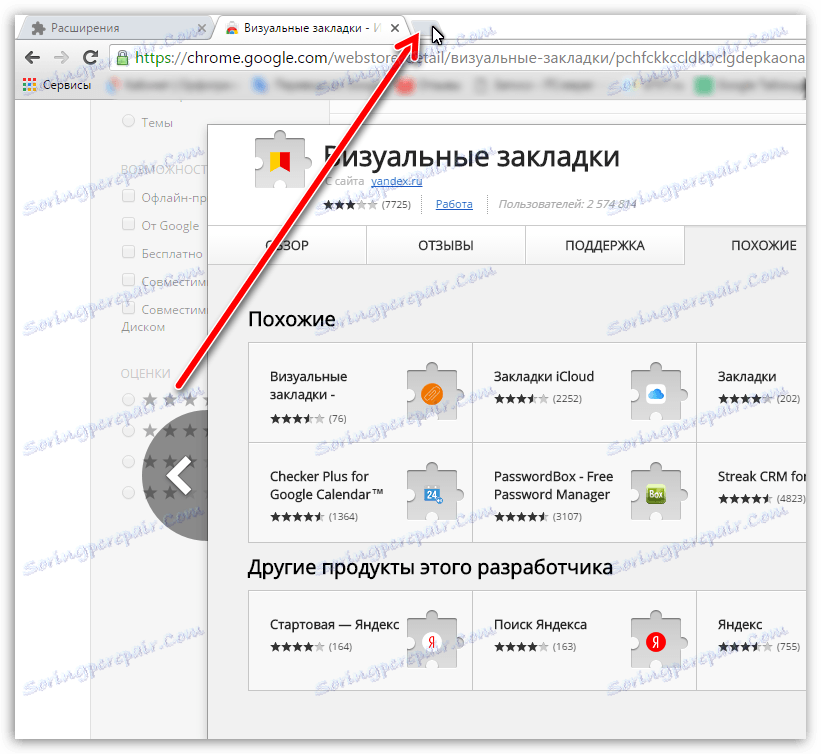This screenshot has height=754, width=821.
Task: Click the star rating with 7725 reviews
Action: 367,204
